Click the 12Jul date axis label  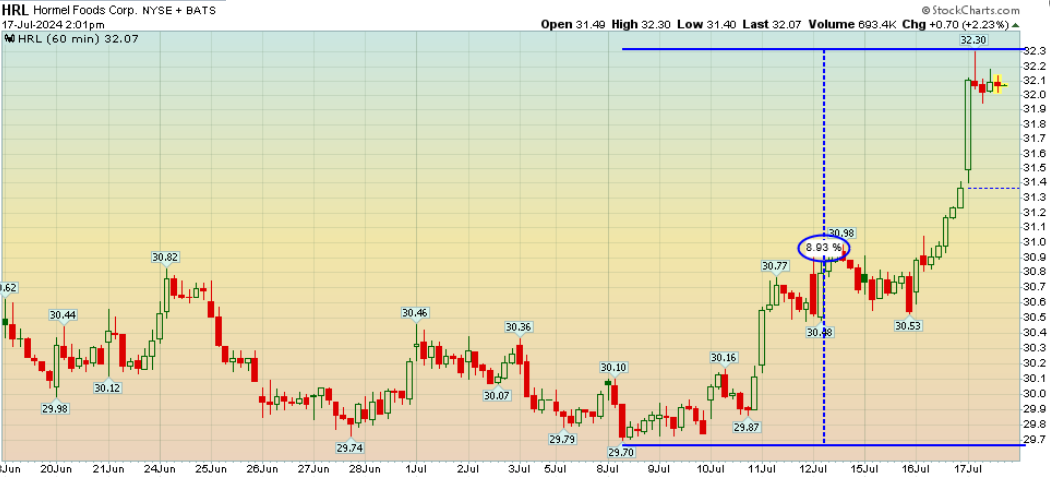click(812, 468)
